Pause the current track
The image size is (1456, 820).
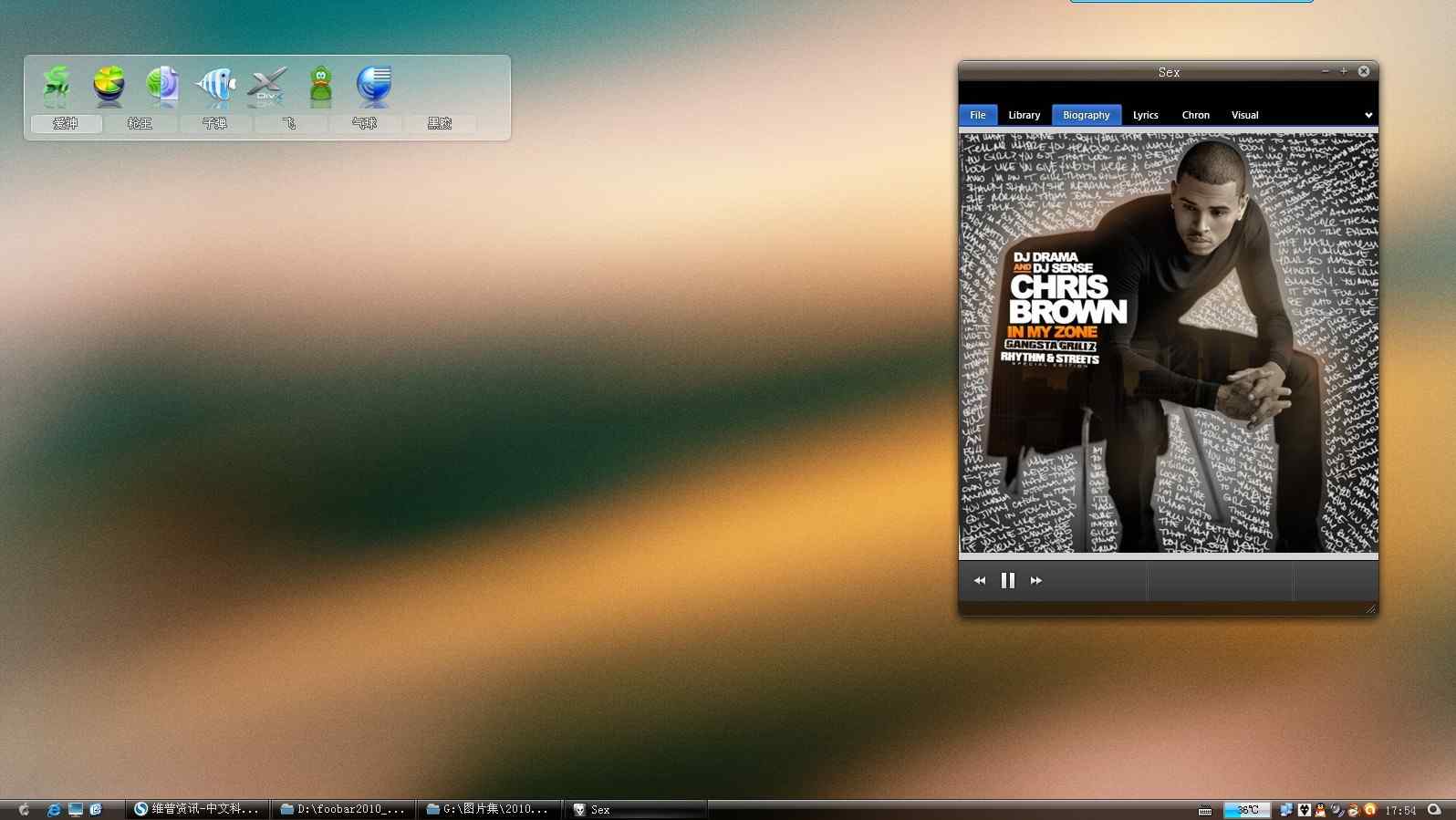(1008, 580)
